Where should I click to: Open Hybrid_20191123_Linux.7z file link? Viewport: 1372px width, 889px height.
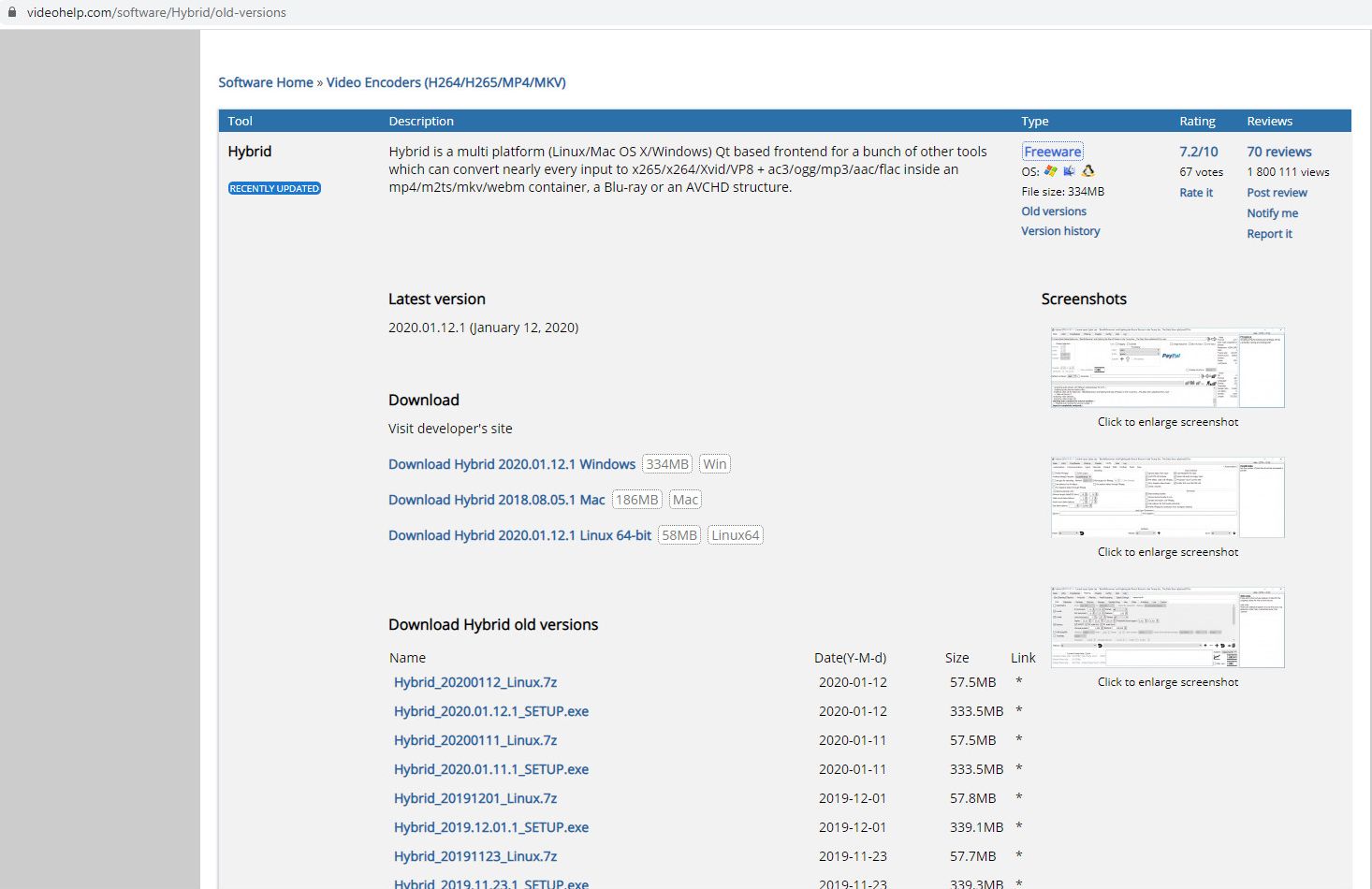pyautogui.click(x=475, y=856)
